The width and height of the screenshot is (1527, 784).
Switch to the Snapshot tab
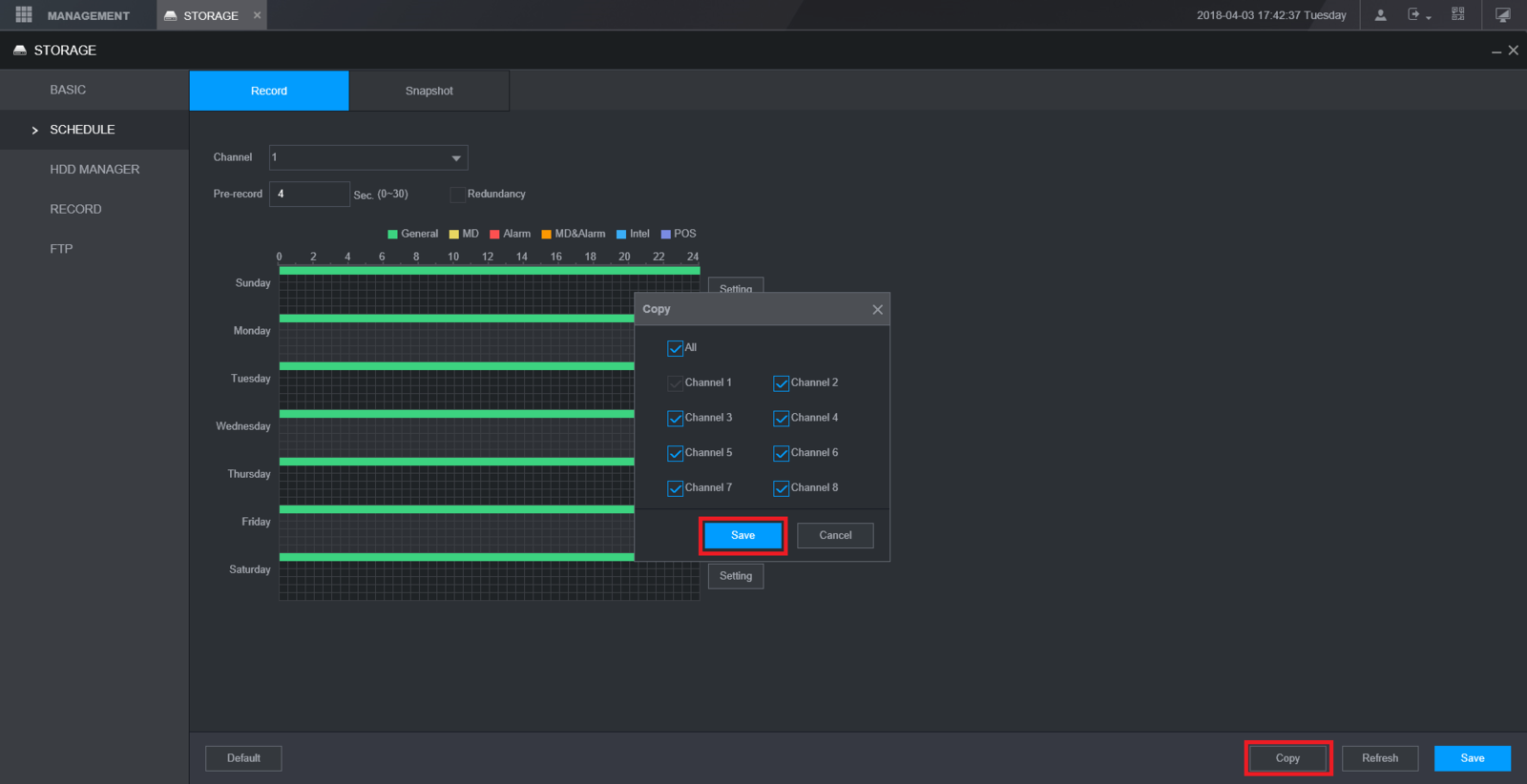point(429,91)
